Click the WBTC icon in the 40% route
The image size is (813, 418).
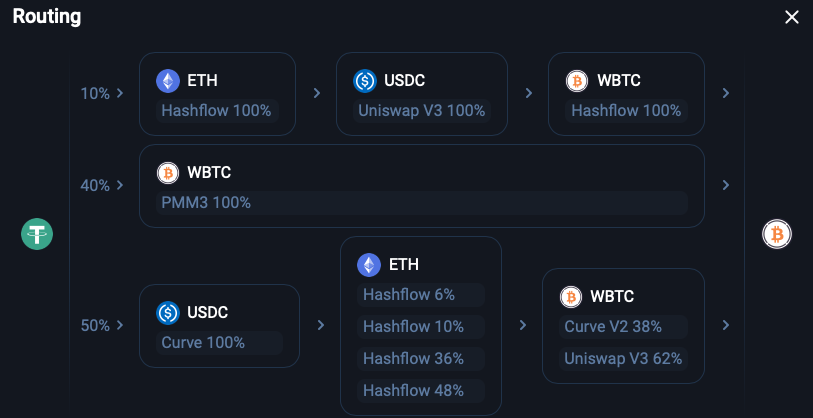(x=168, y=173)
